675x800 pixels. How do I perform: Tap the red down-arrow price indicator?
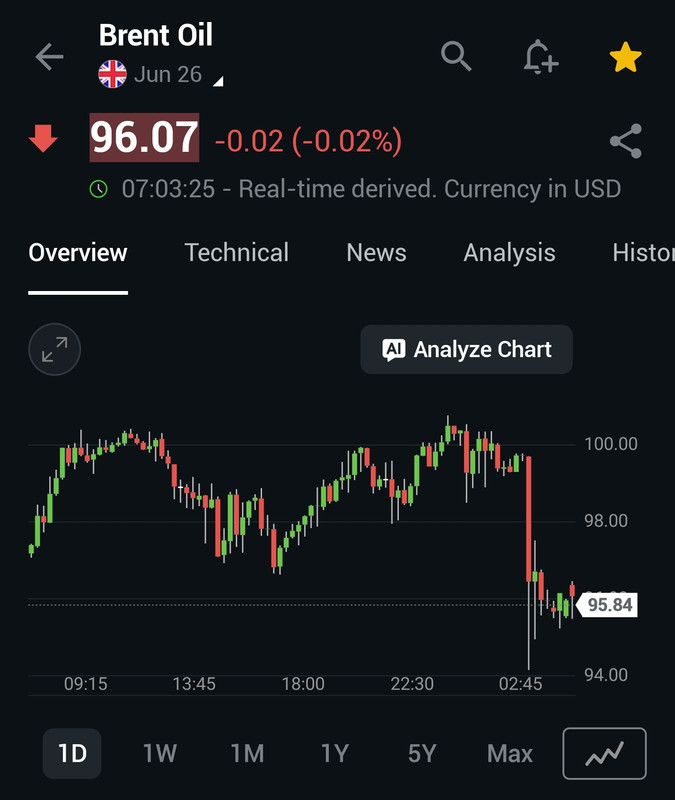coord(43,138)
